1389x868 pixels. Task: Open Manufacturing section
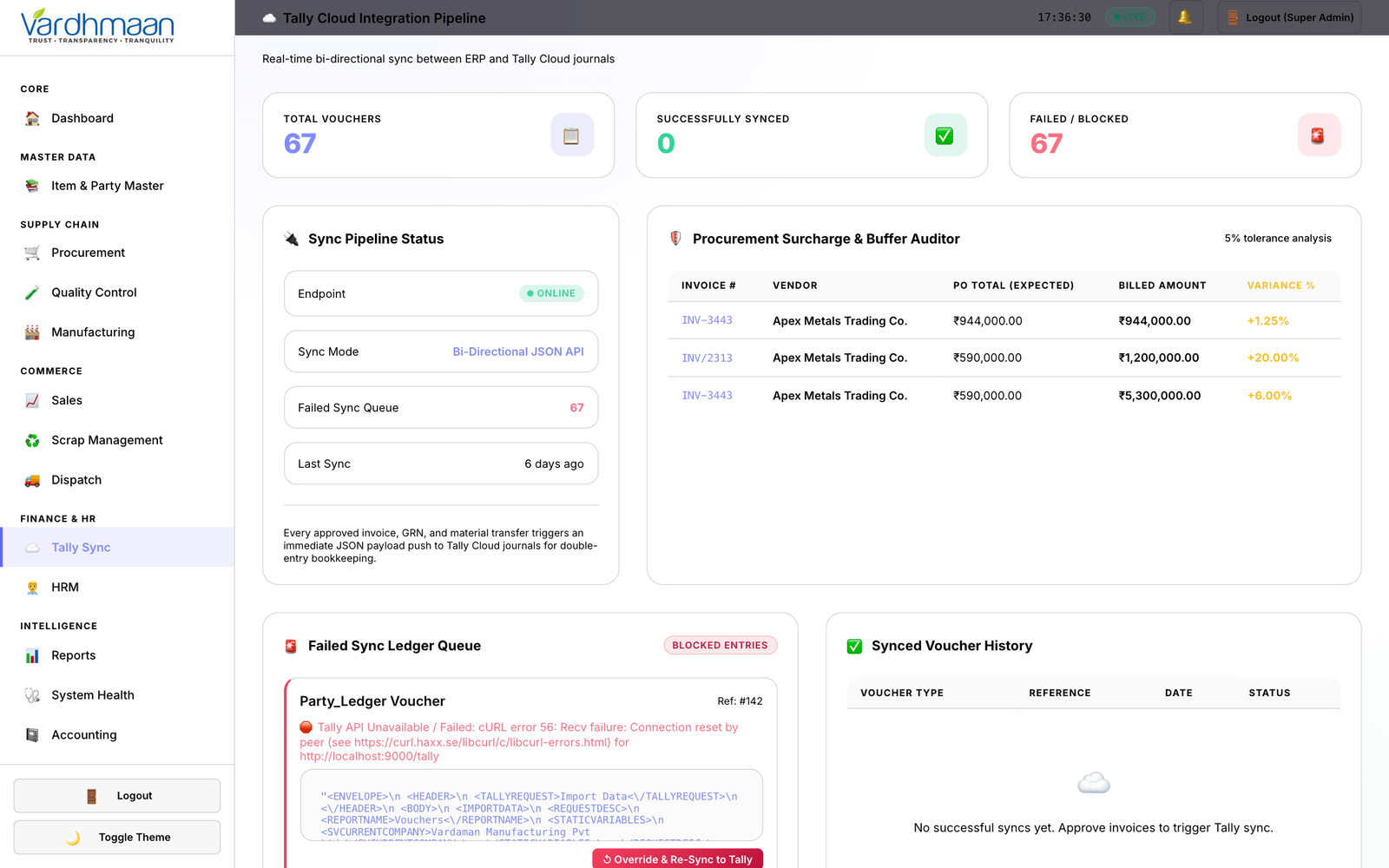pos(117,332)
